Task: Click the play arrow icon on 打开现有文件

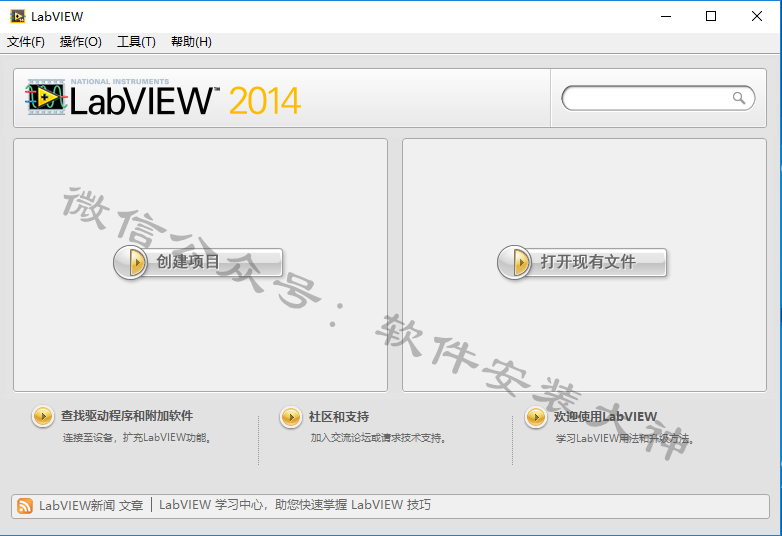Action: [x=515, y=262]
